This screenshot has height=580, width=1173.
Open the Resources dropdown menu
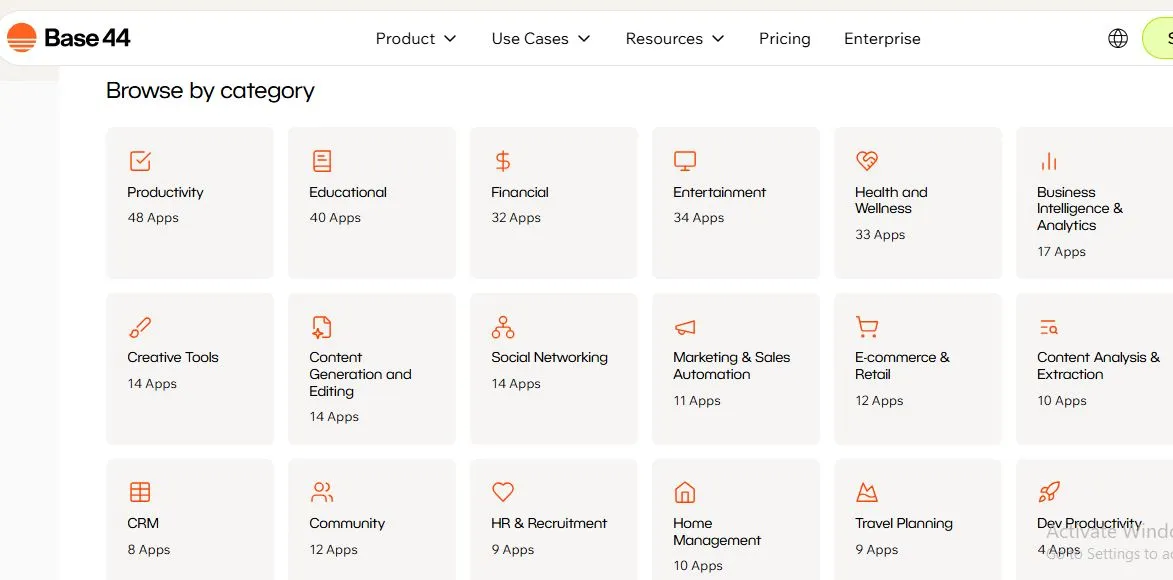[x=675, y=39]
